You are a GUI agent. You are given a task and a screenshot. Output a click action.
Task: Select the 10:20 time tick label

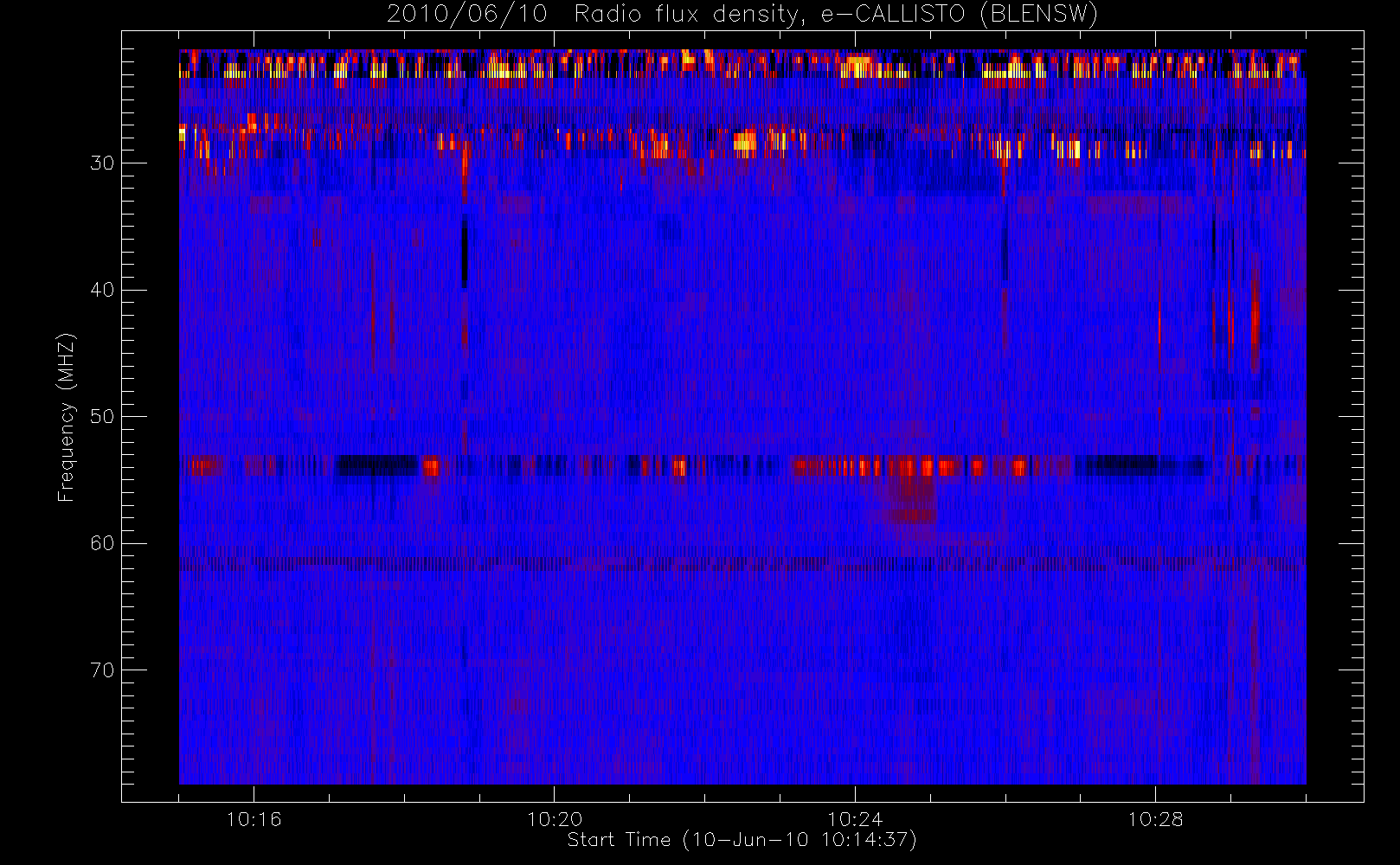[555, 819]
